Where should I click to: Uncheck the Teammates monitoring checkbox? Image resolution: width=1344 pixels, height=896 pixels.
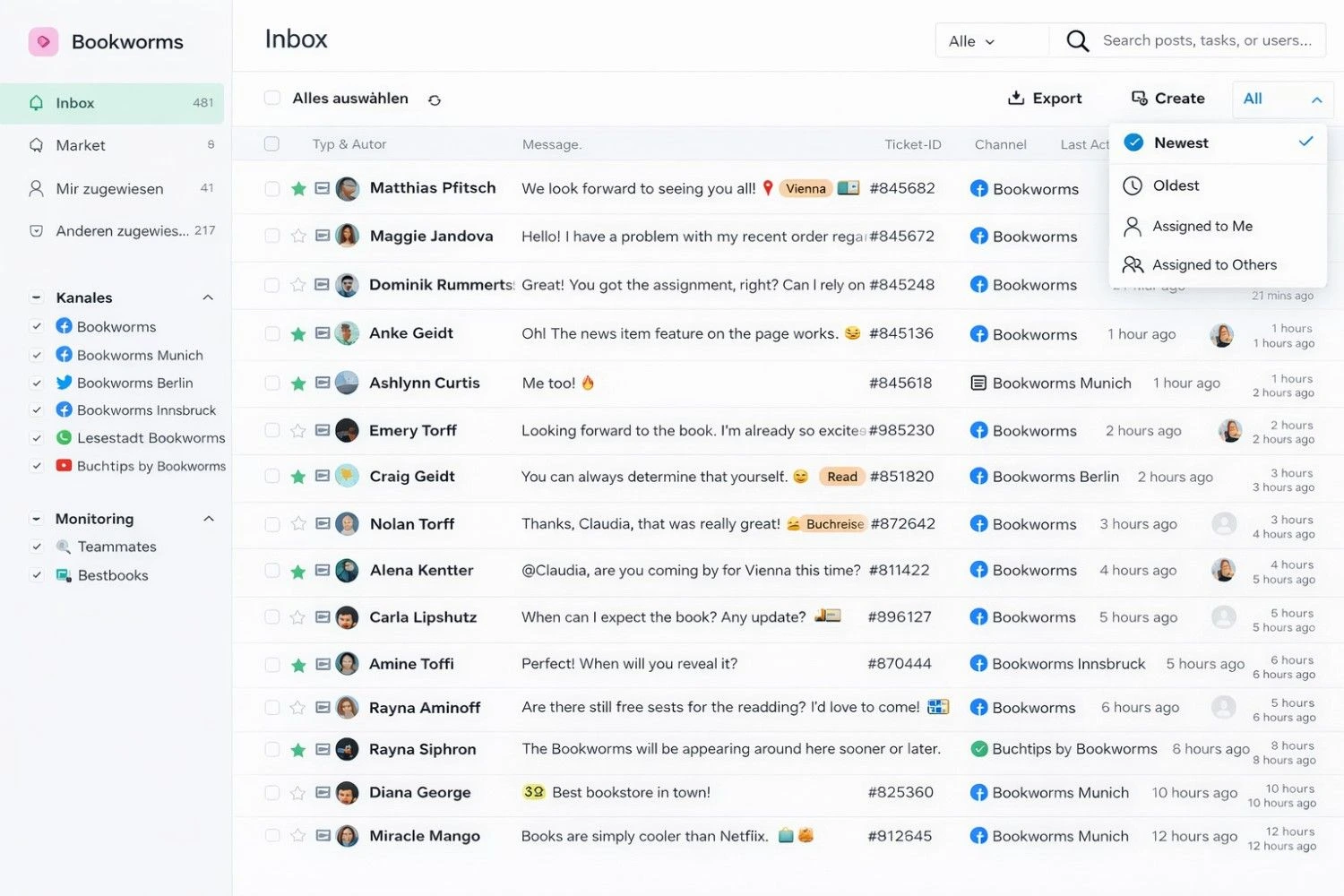[x=37, y=547]
